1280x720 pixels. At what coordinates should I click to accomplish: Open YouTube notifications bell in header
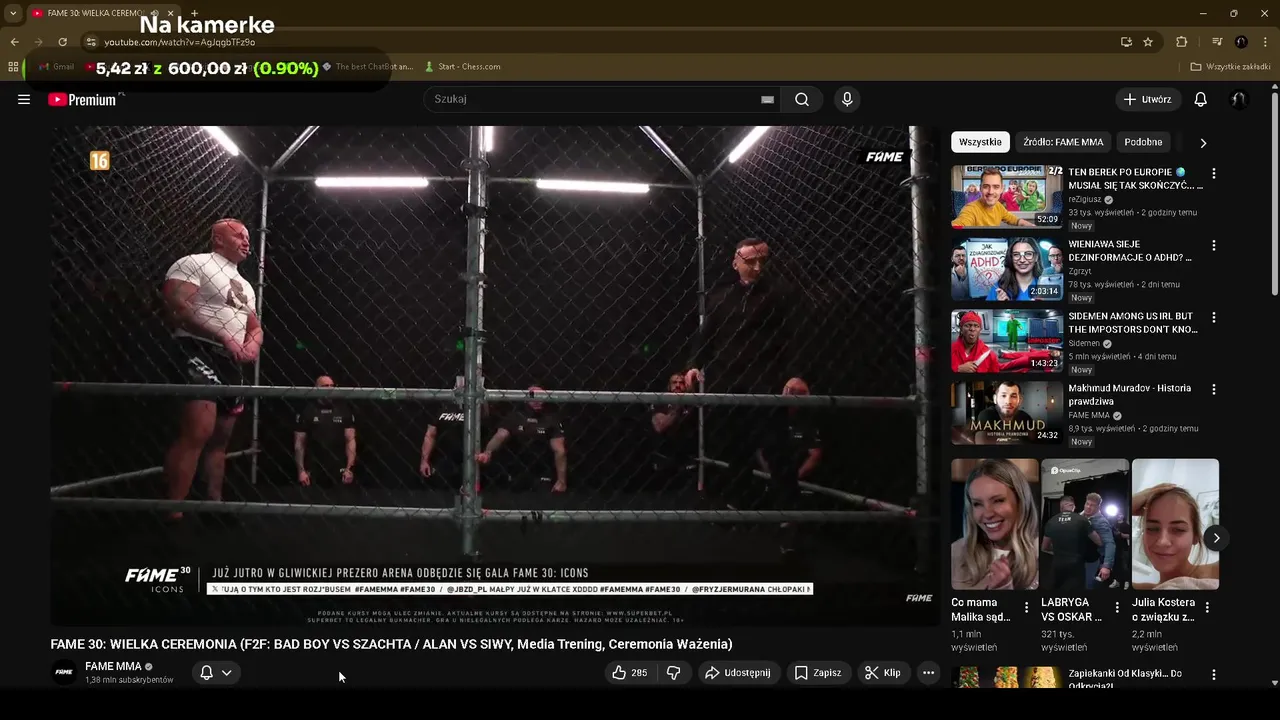click(1201, 99)
